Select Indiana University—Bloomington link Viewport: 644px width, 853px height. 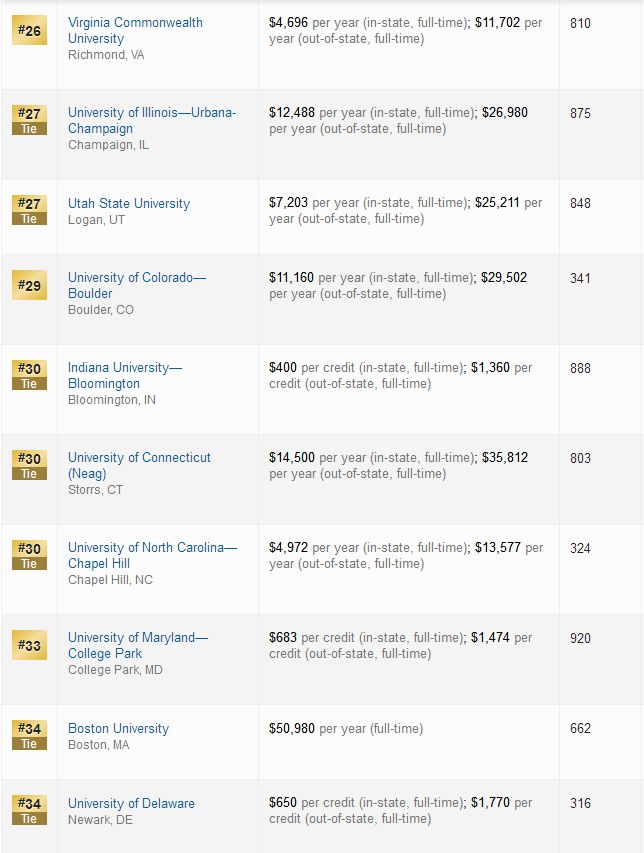[x=125, y=375]
